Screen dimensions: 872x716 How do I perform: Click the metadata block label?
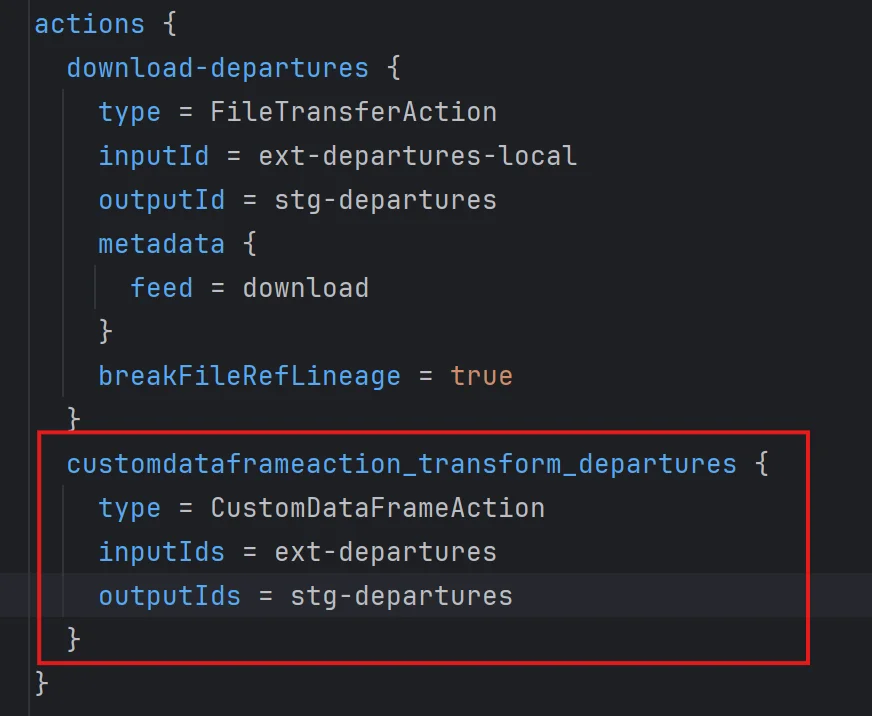point(161,243)
